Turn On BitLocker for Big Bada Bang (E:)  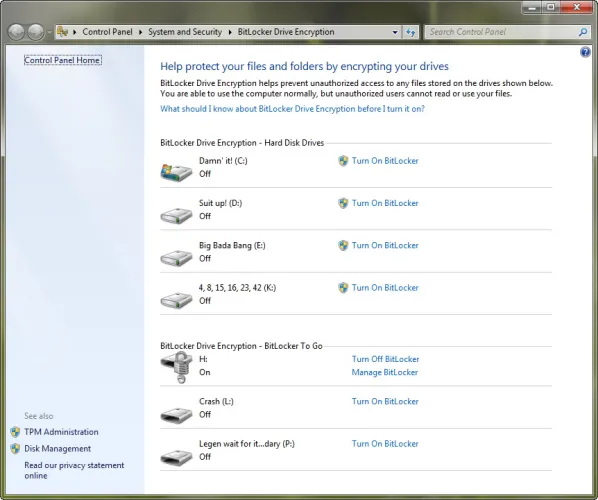pos(385,246)
